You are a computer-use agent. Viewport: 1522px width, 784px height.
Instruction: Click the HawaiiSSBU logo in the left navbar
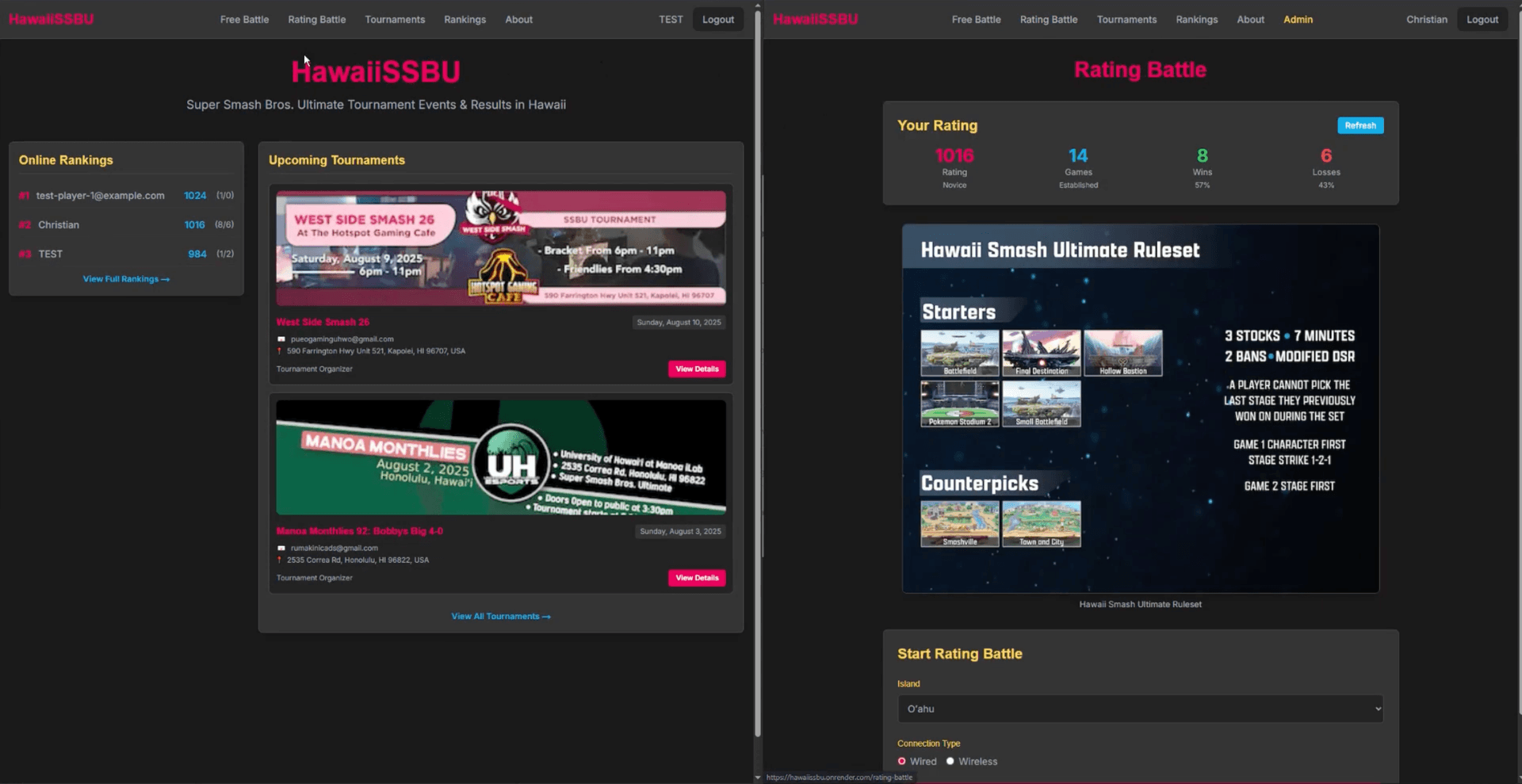pyautogui.click(x=51, y=19)
